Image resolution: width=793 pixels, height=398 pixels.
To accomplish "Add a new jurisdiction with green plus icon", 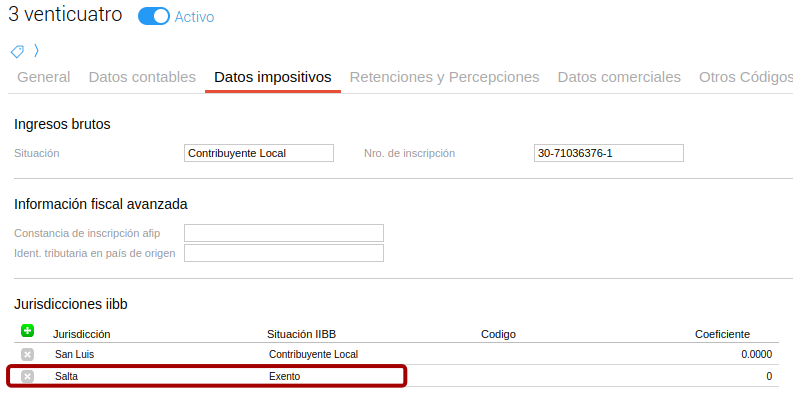I will tap(27, 331).
